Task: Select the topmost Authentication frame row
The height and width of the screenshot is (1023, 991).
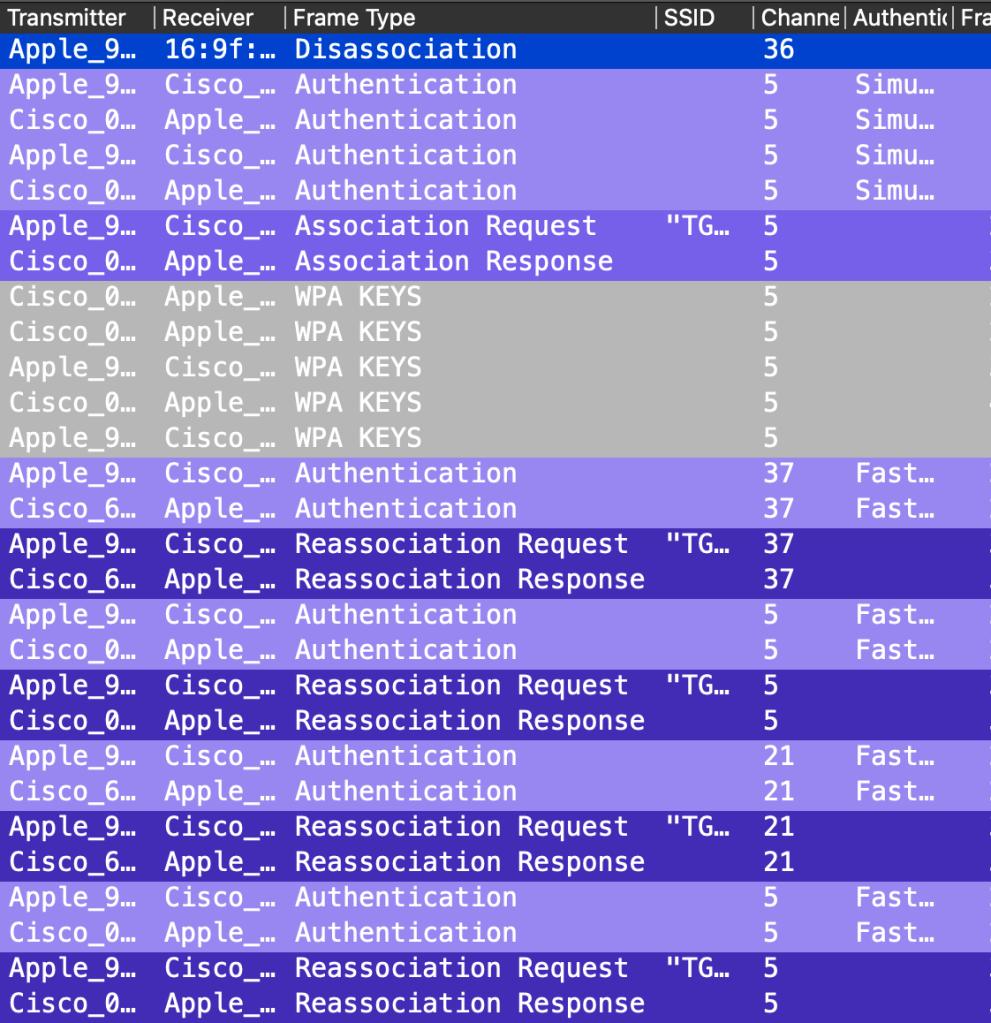Action: pyautogui.click(x=405, y=84)
